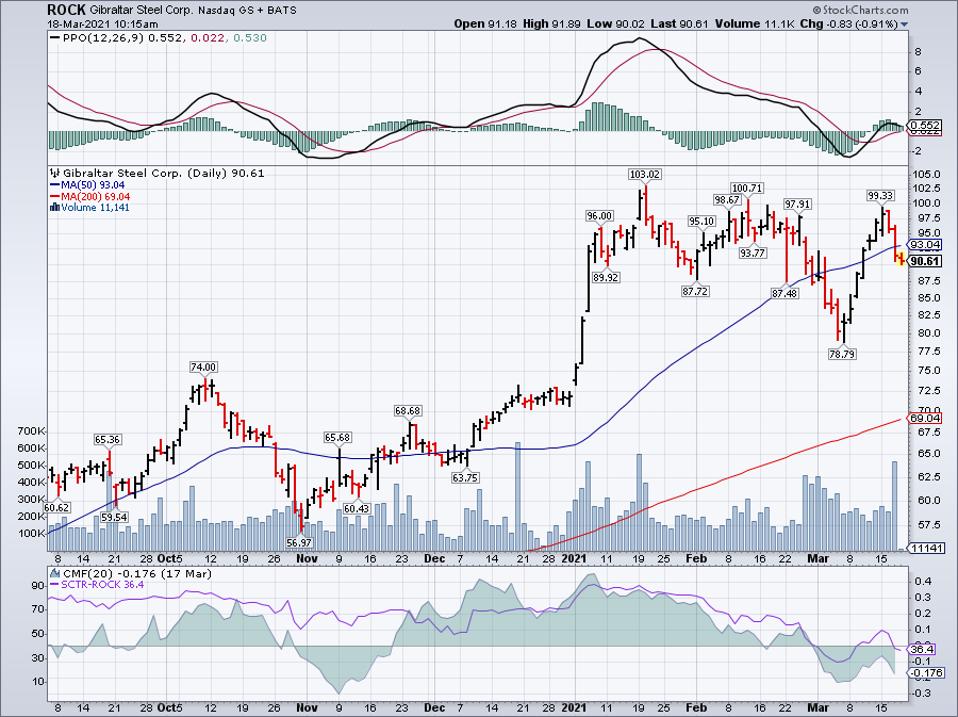Click the 87.48 low price annotation

pos(784,294)
